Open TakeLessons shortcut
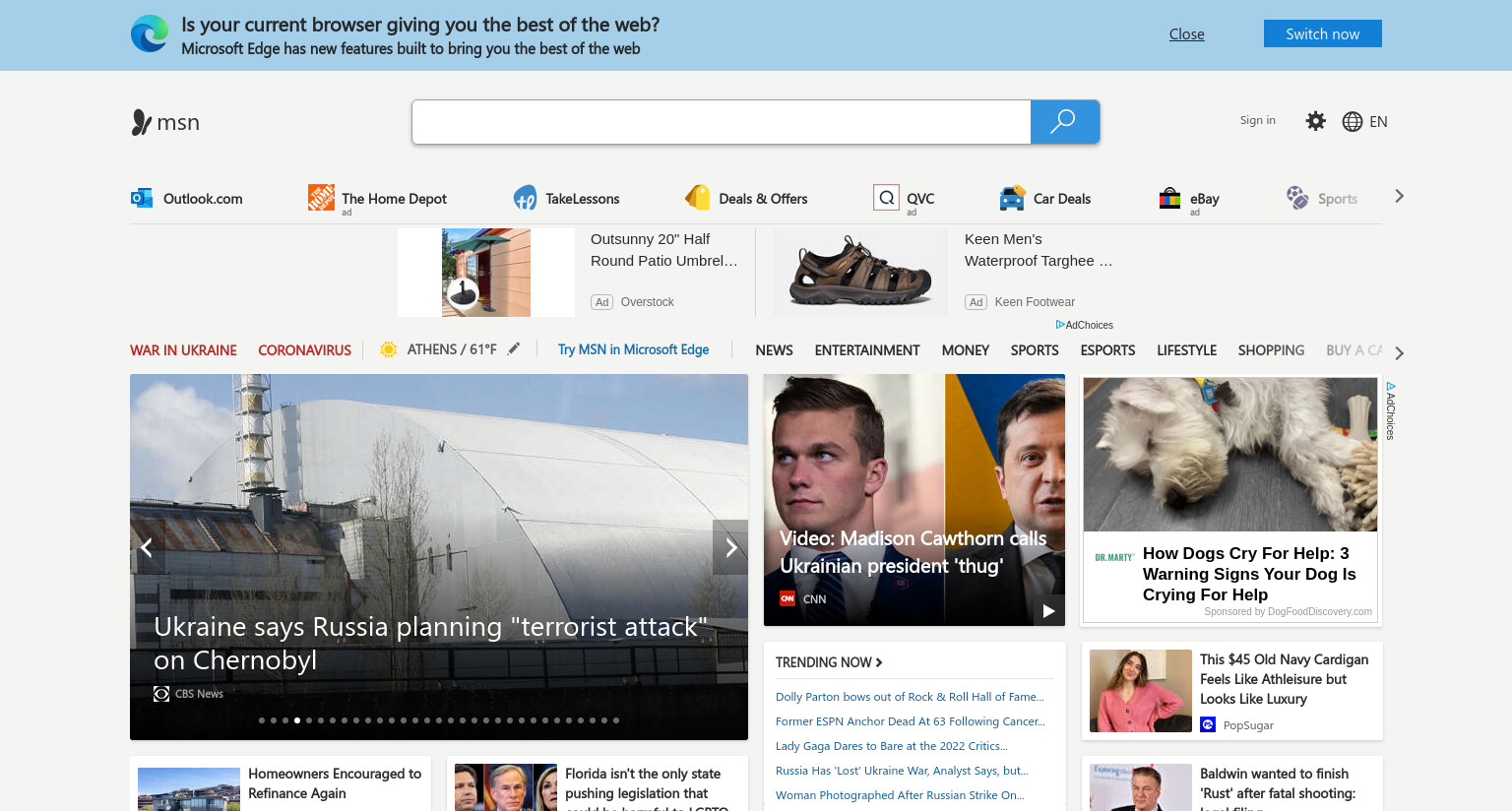 tap(566, 199)
